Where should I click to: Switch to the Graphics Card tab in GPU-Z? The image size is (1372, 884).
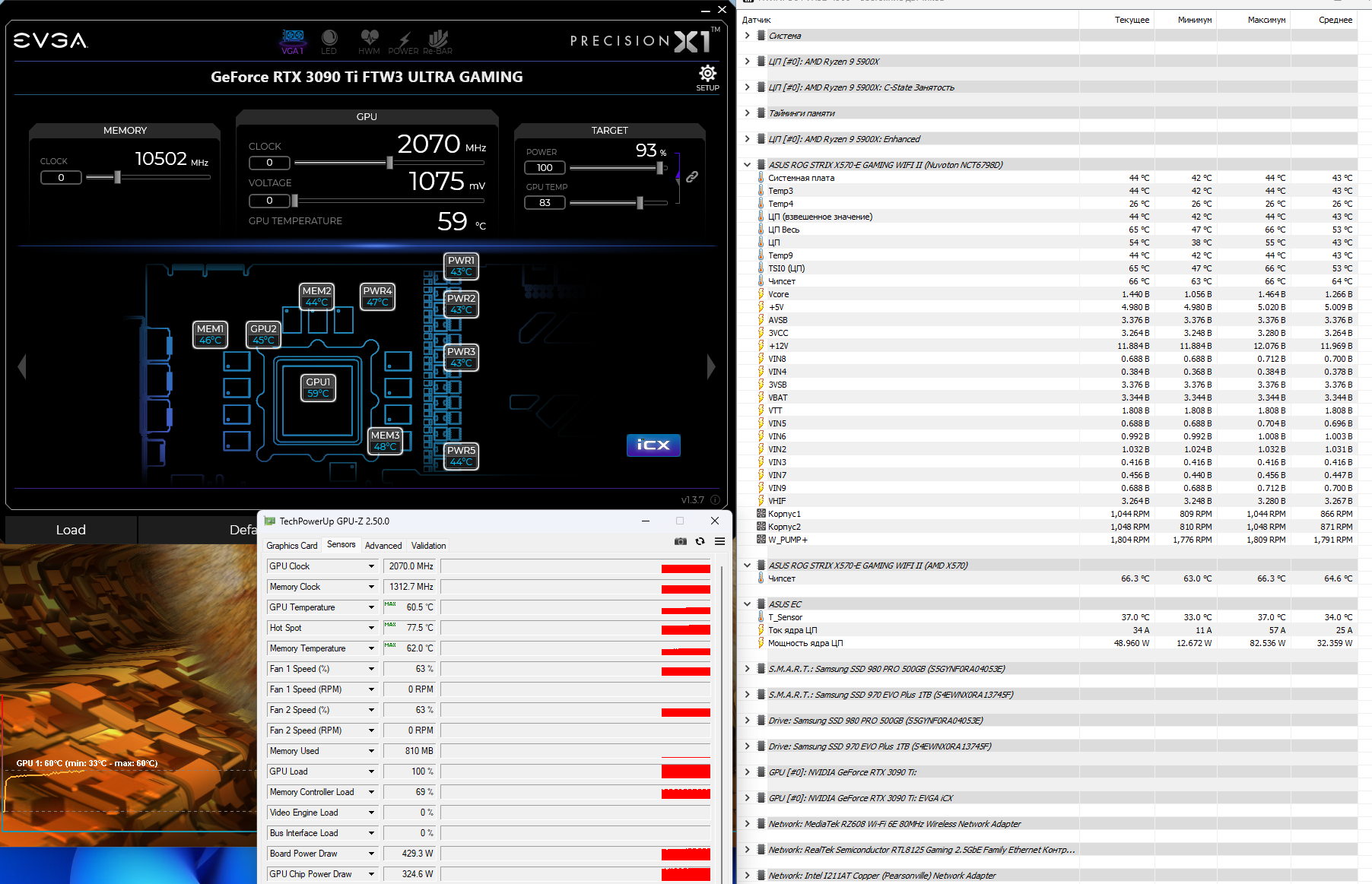[292, 546]
